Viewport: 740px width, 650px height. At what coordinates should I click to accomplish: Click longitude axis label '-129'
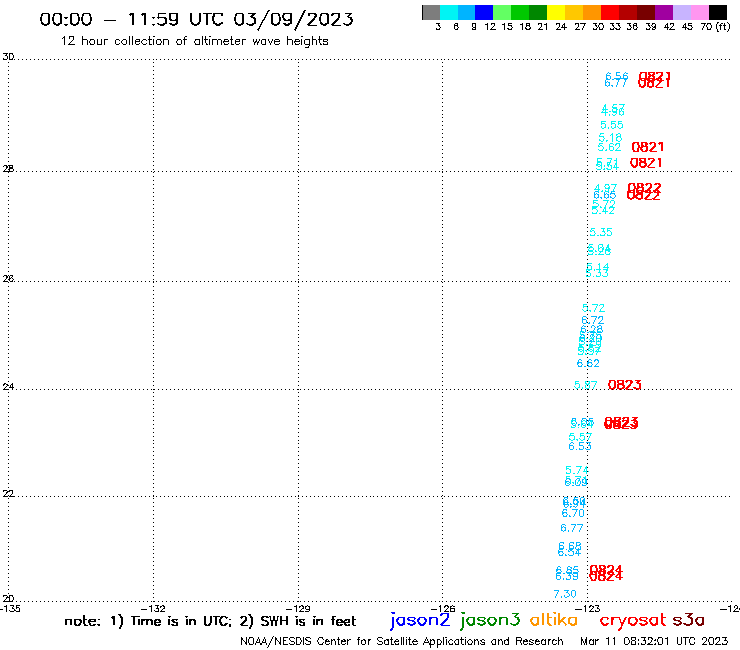298,608
